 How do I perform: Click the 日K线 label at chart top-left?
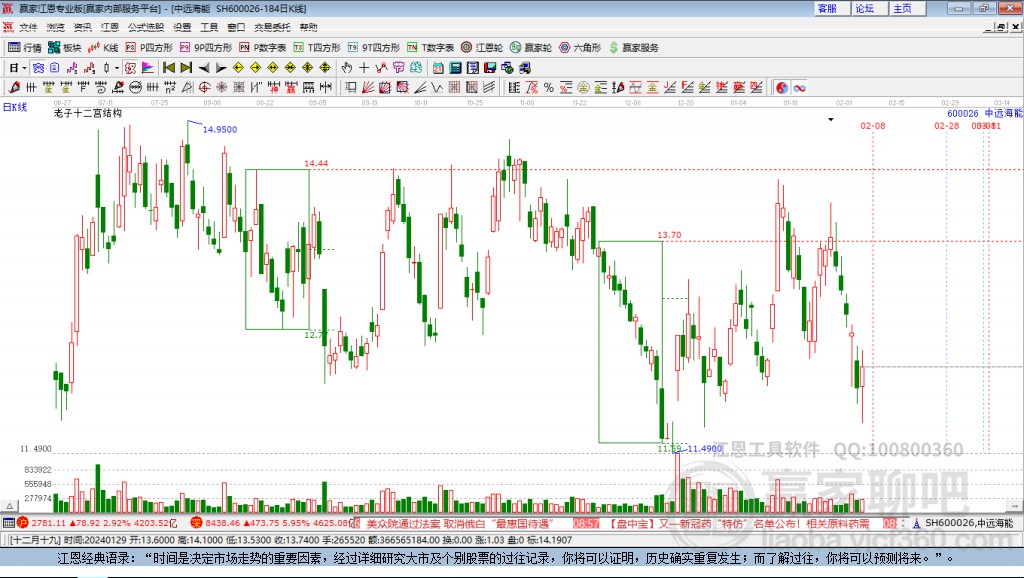(15, 107)
